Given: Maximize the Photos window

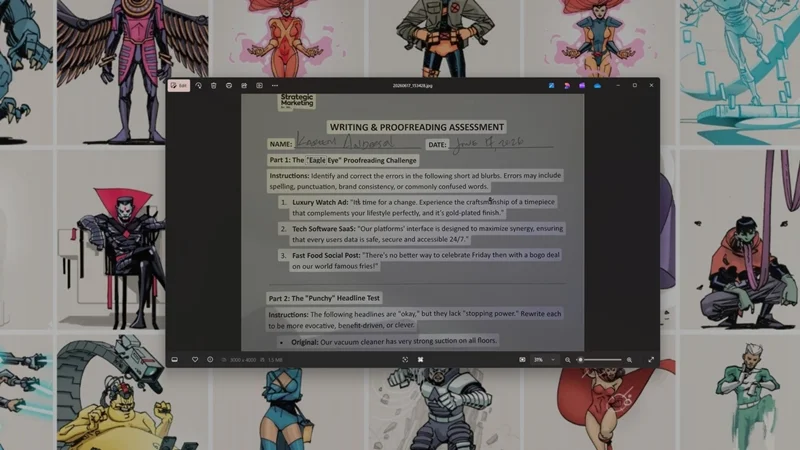Looking at the screenshot, I should (x=635, y=86).
